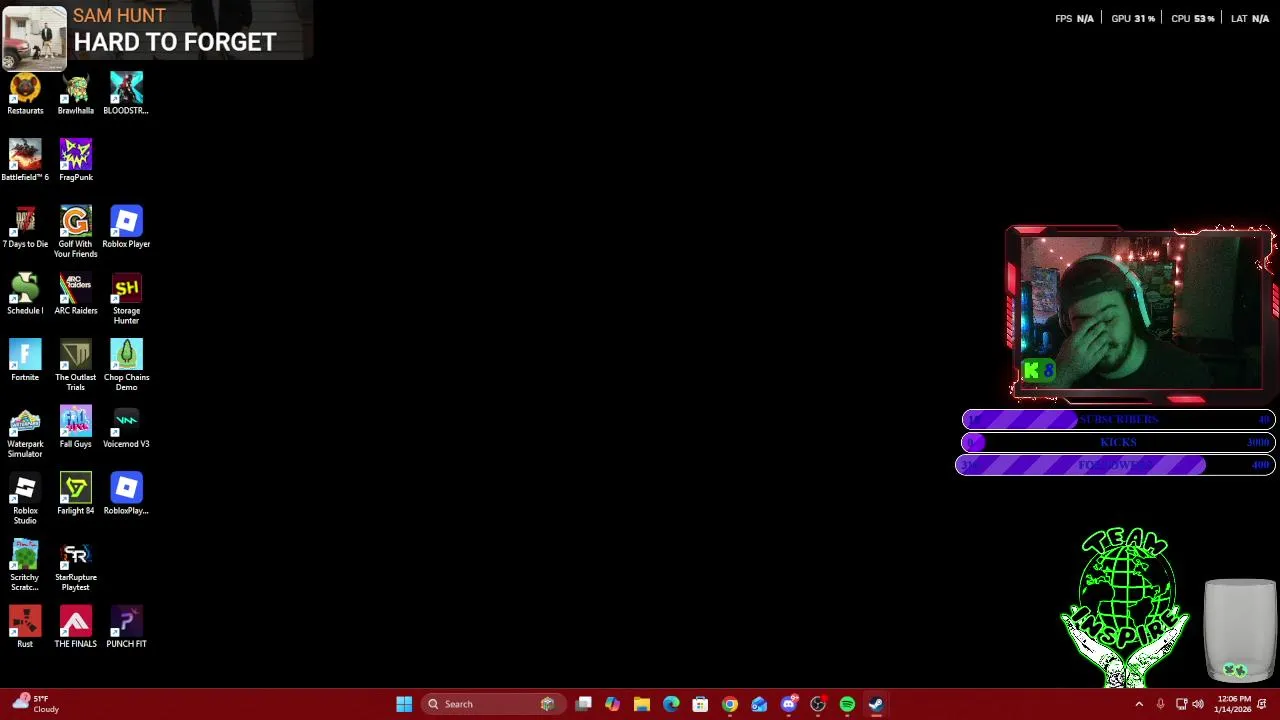1280x720 pixels.
Task: Launch ARC Raiders from desktop
Action: point(76,295)
